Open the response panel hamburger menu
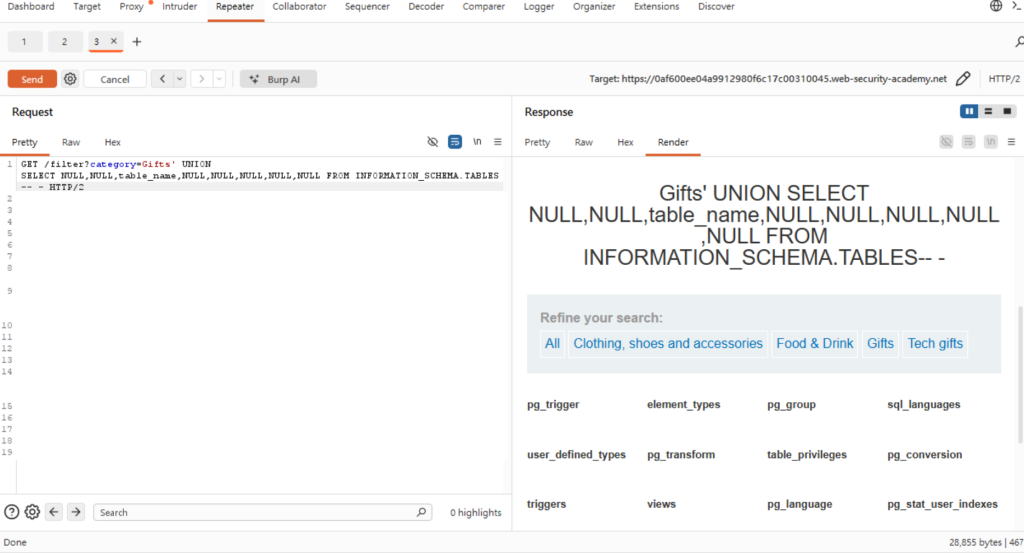Viewport: 1024px width, 553px height. pyautogui.click(x=1011, y=142)
